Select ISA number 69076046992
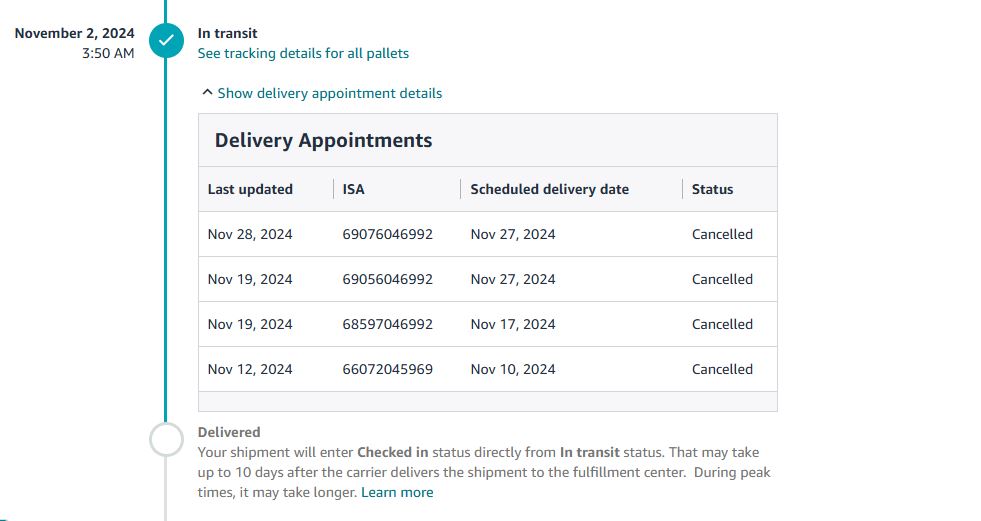Screen dimensions: 981x521 point(388,234)
